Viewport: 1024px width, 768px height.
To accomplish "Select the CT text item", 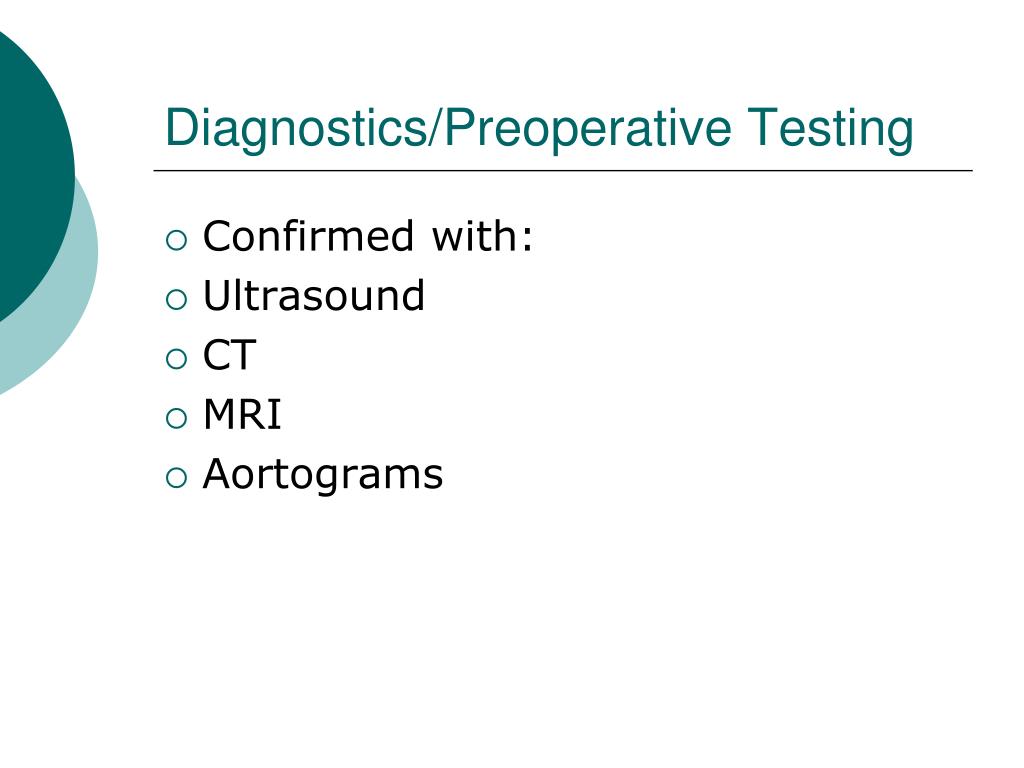I will (229, 355).
